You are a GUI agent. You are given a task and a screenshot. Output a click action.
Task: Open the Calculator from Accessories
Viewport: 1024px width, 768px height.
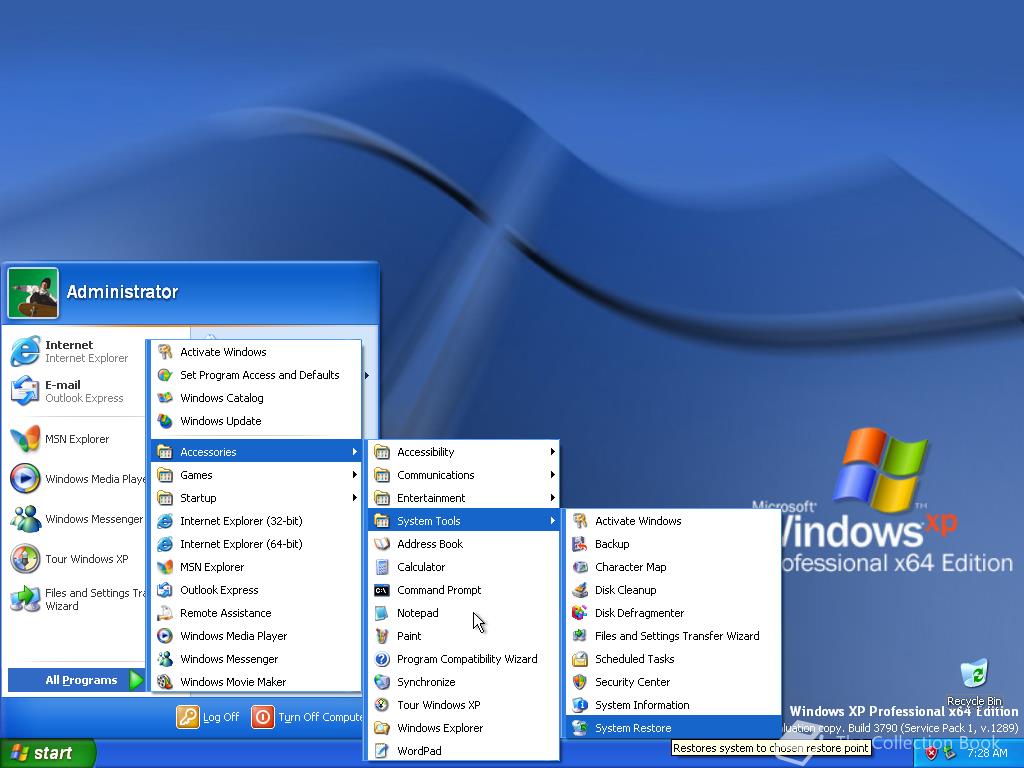[422, 567]
